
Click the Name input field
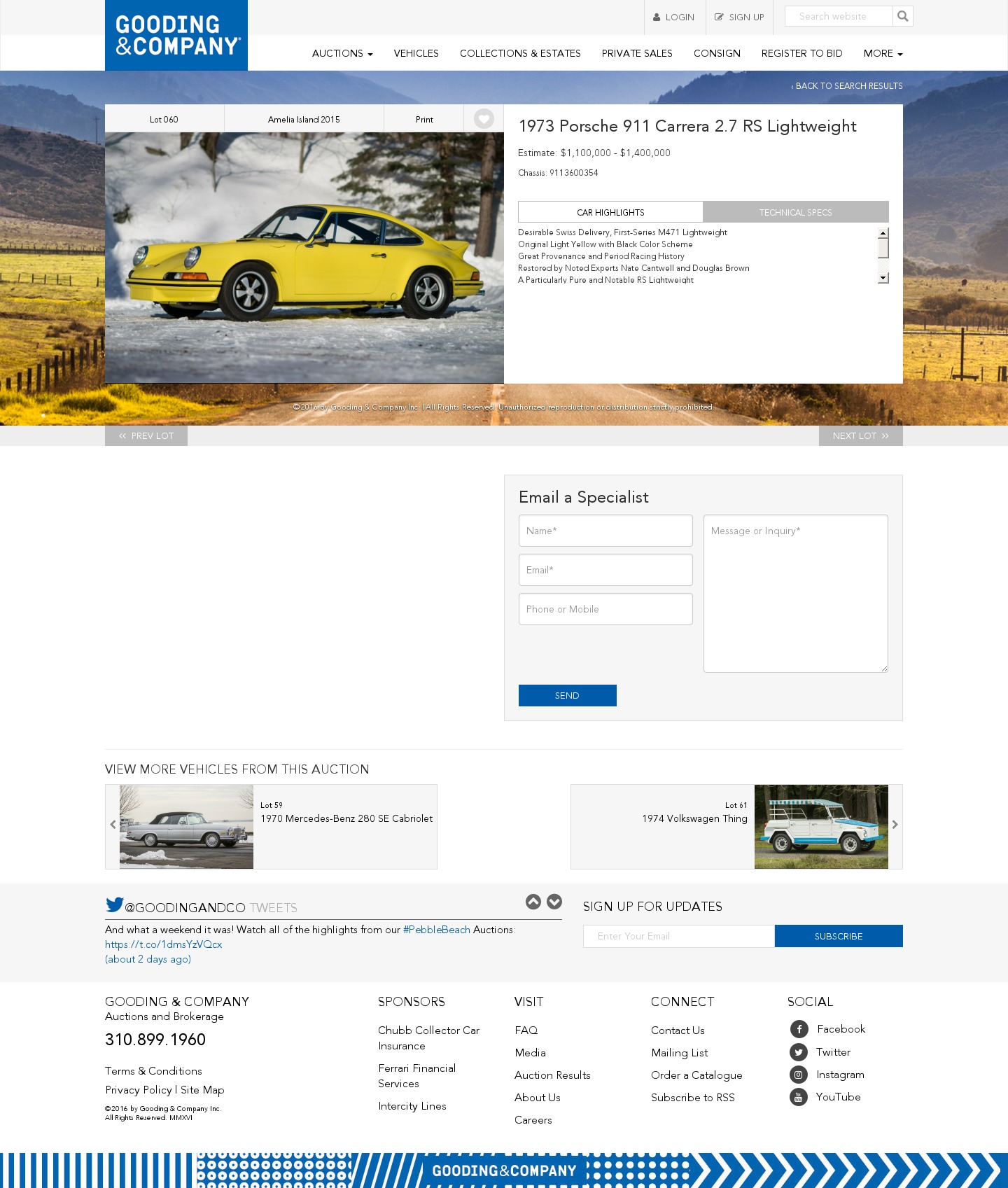click(x=605, y=531)
